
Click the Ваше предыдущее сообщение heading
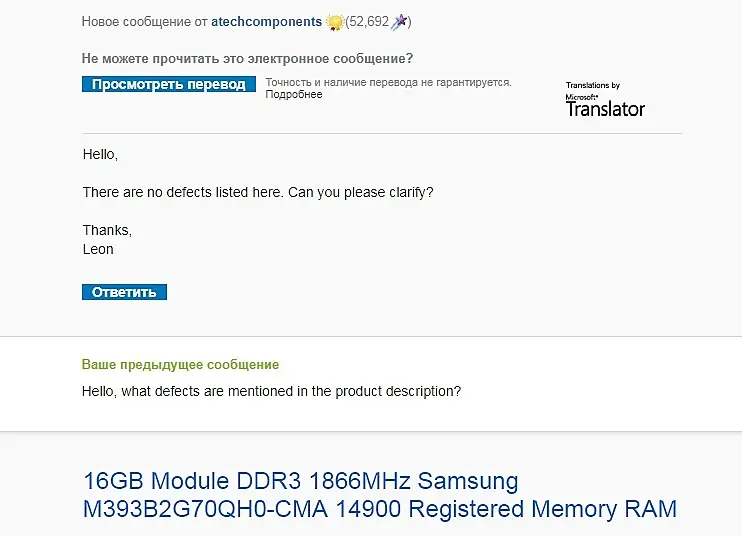tap(180, 365)
